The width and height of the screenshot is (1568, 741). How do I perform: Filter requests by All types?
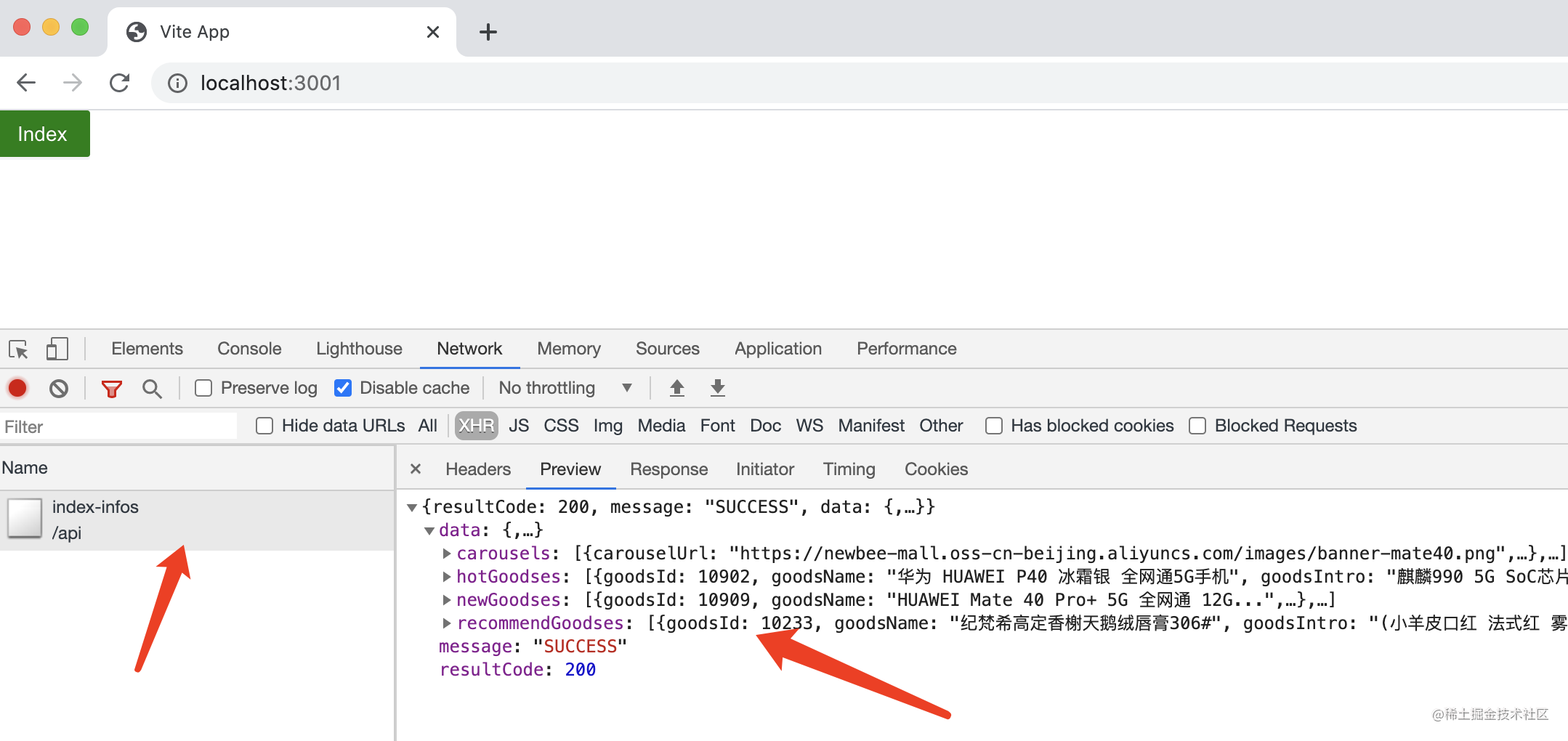[428, 426]
